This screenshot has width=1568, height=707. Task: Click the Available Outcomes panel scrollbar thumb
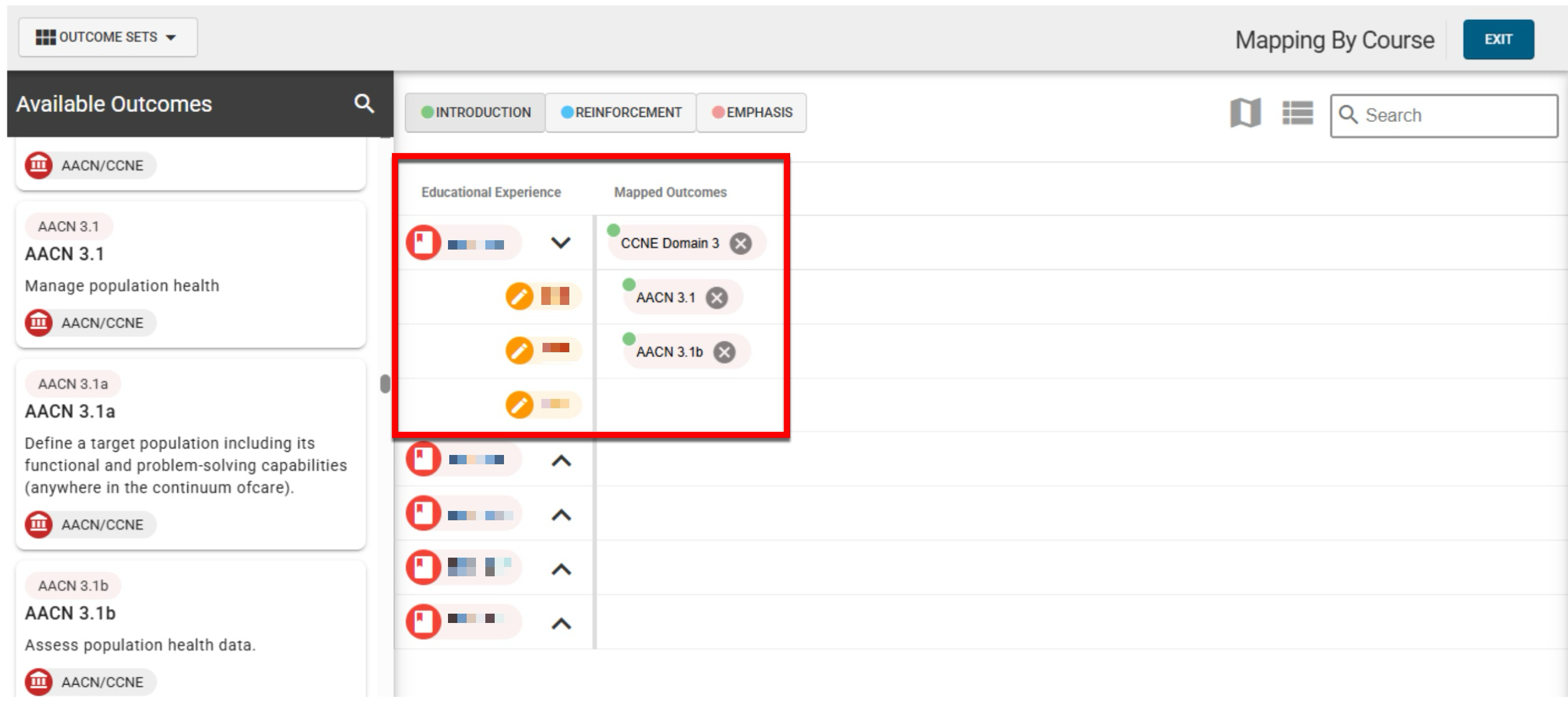385,384
